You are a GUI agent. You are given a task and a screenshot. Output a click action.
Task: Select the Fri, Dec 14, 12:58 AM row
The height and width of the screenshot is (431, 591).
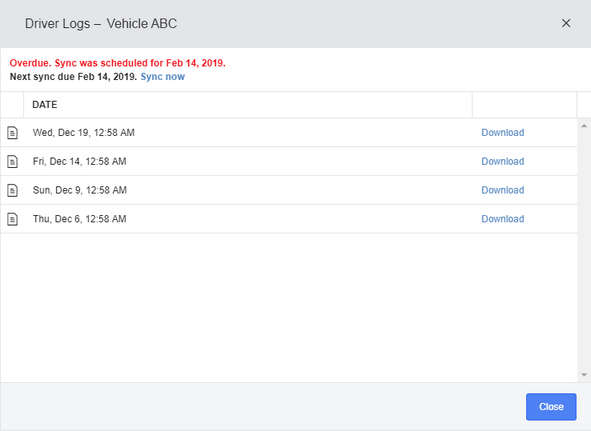pos(289,161)
